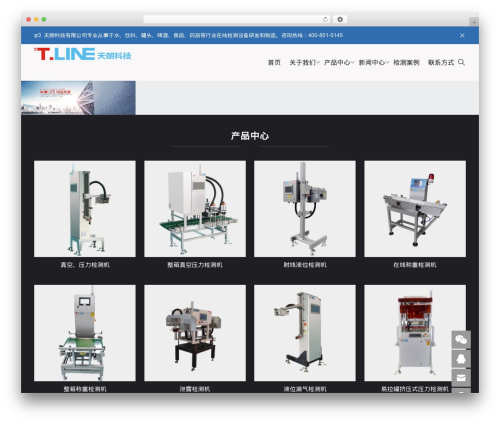
Task: Open 关于我们 menu item
Action: tap(302, 62)
